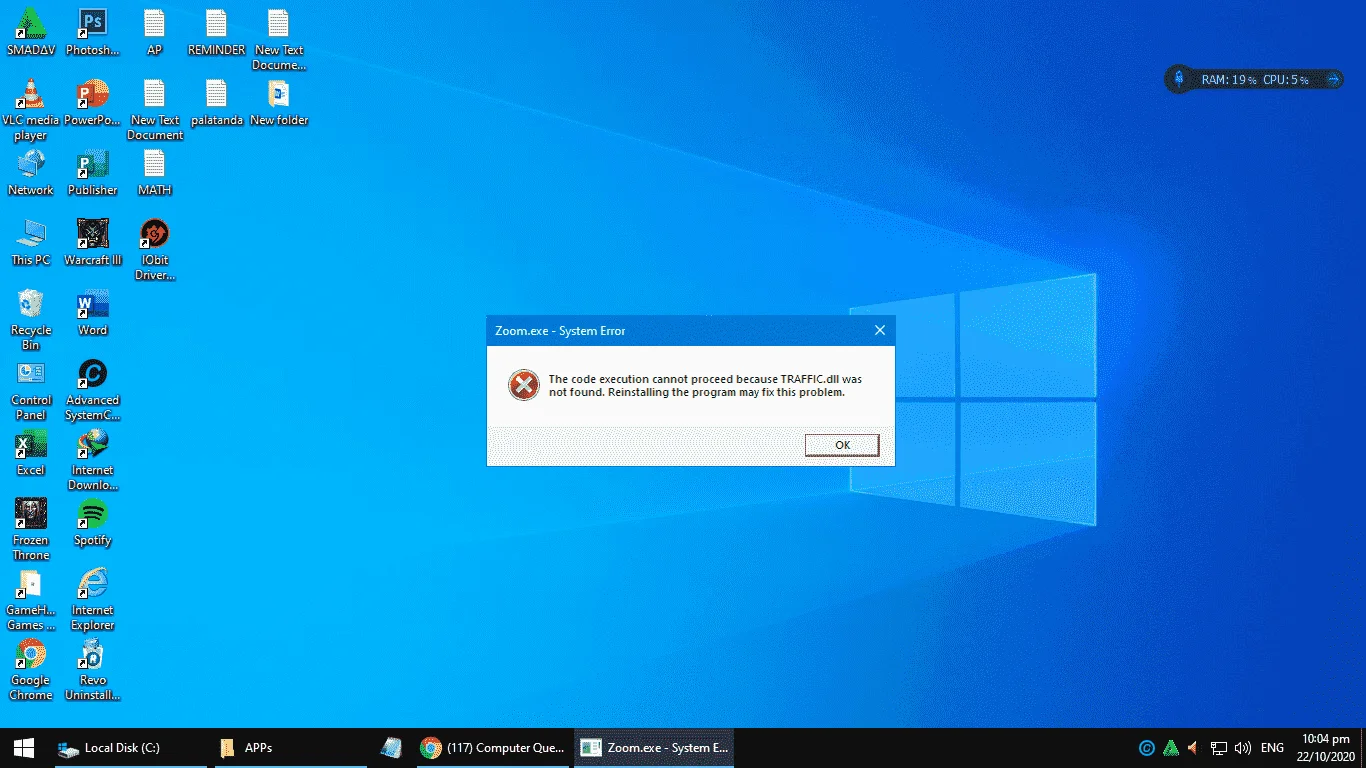Select the Network desktop icon
This screenshot has height=768, width=1366.
coord(31,171)
